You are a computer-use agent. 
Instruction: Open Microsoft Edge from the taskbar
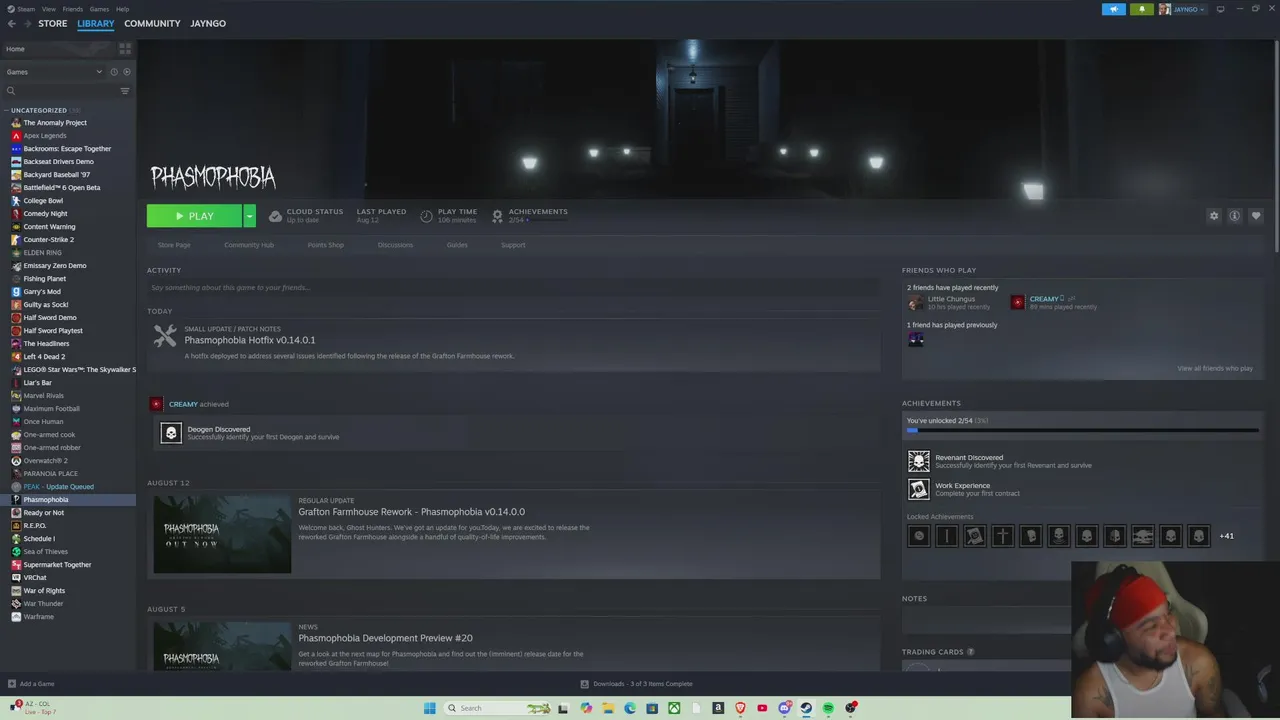tap(630, 708)
